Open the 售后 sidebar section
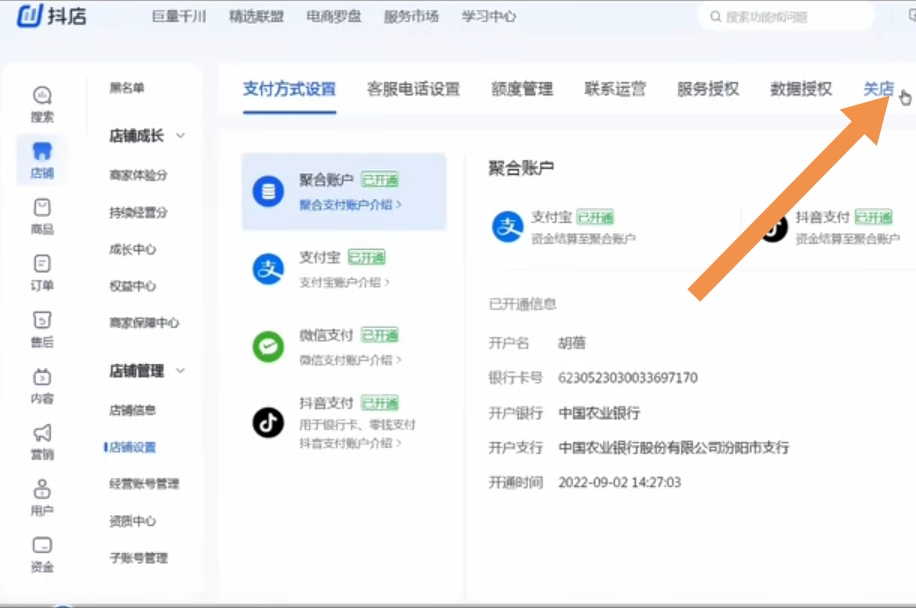The height and width of the screenshot is (608, 916). [42, 329]
